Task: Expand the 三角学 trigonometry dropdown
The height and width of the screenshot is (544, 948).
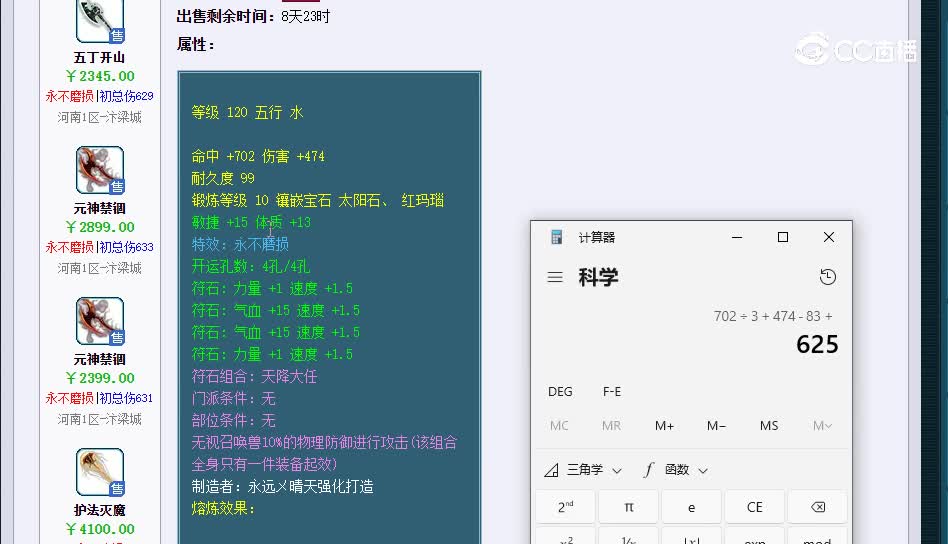Action: [x=583, y=470]
